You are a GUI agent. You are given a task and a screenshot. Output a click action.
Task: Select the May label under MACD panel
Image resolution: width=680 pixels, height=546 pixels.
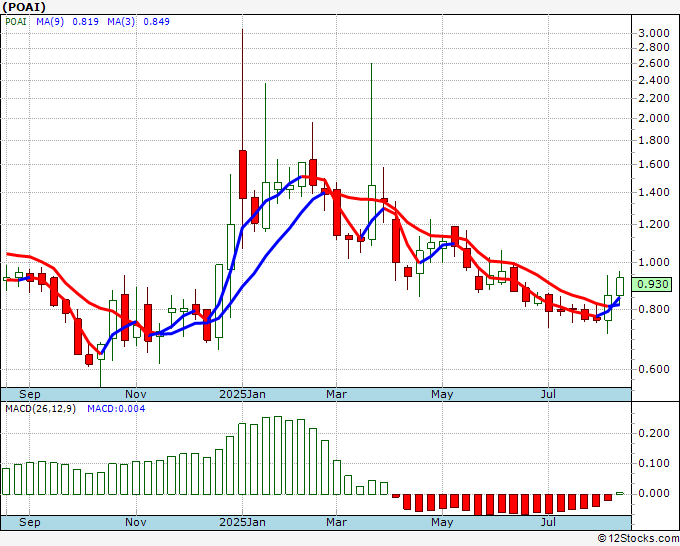(441, 522)
